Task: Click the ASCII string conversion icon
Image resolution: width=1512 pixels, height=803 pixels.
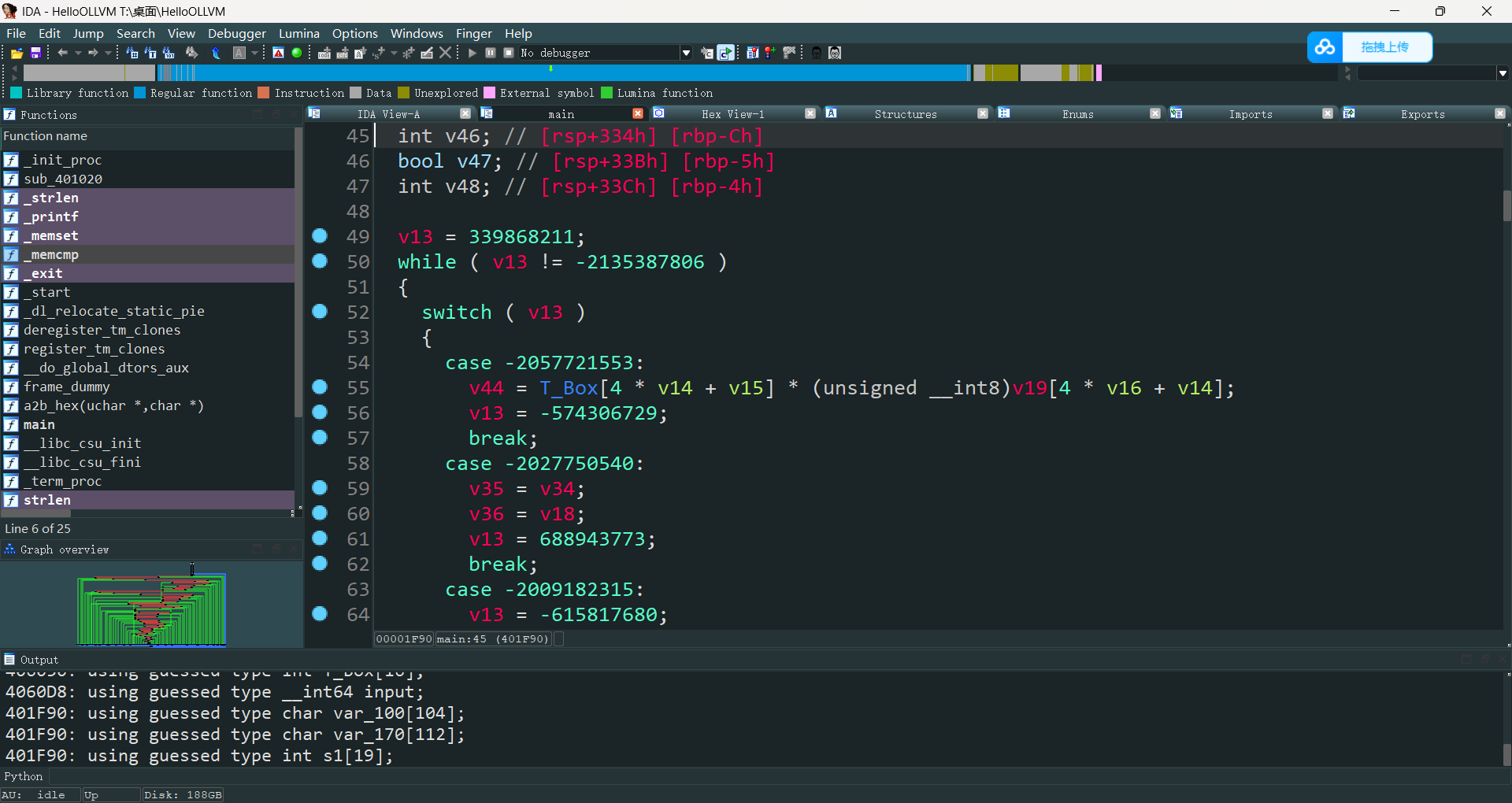Action: click(360, 53)
